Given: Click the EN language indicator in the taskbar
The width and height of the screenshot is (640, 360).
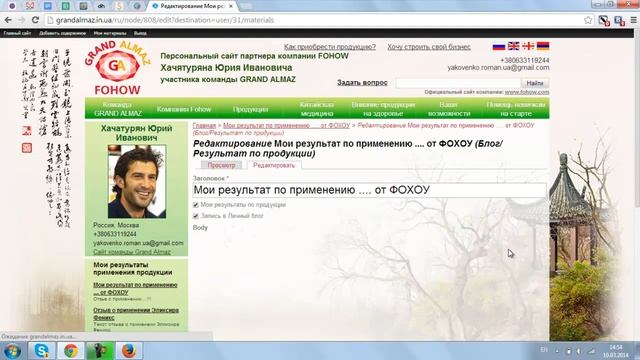Looking at the screenshot, I should click(544, 350).
